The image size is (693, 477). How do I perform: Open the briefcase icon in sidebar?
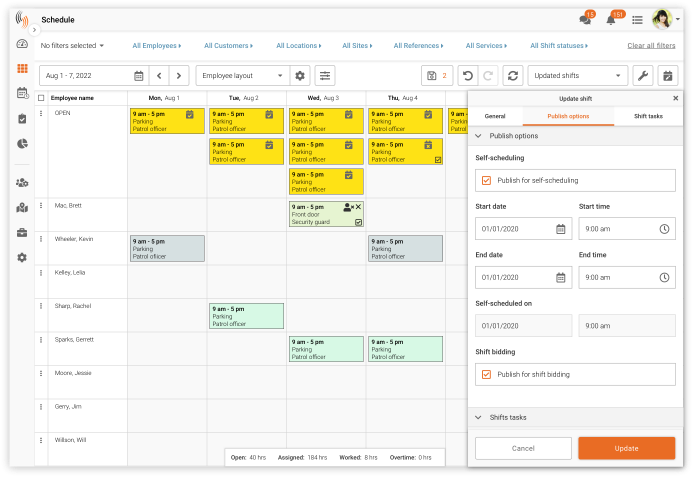click(x=22, y=233)
